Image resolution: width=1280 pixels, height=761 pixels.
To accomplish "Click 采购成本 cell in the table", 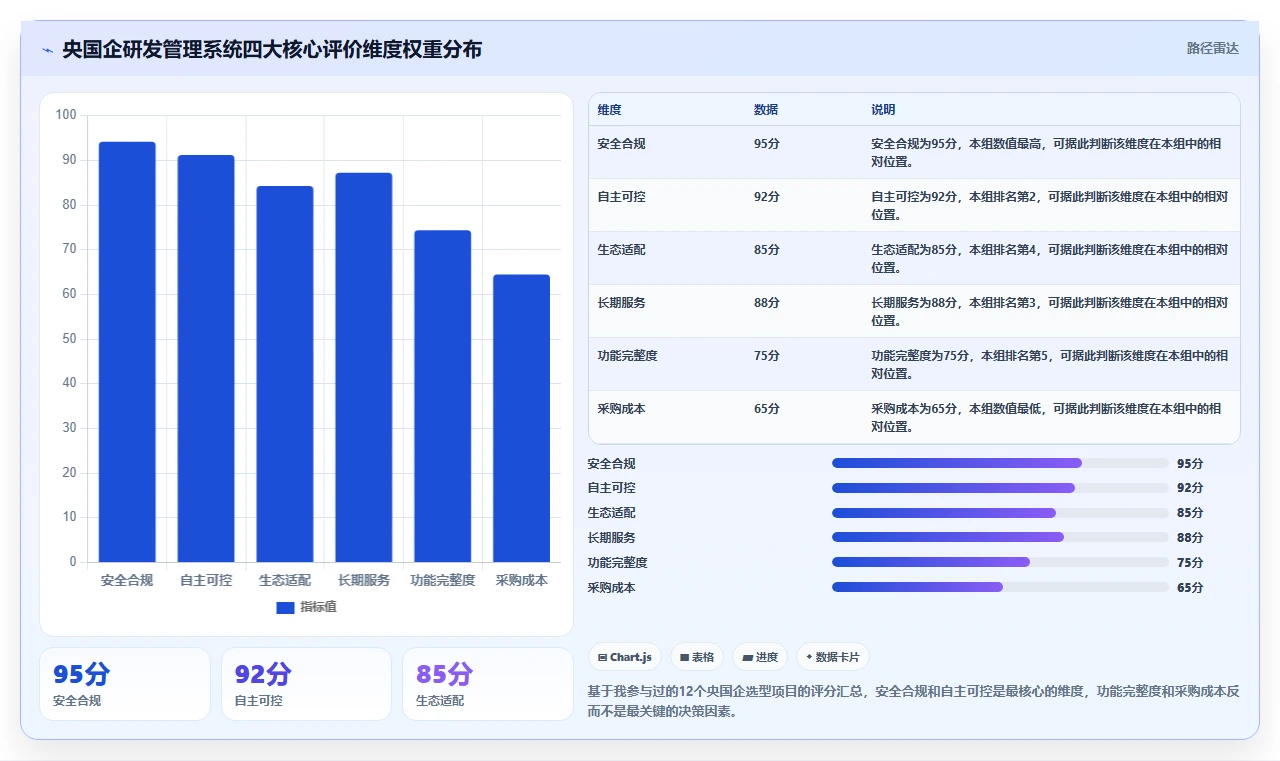I will (622, 409).
